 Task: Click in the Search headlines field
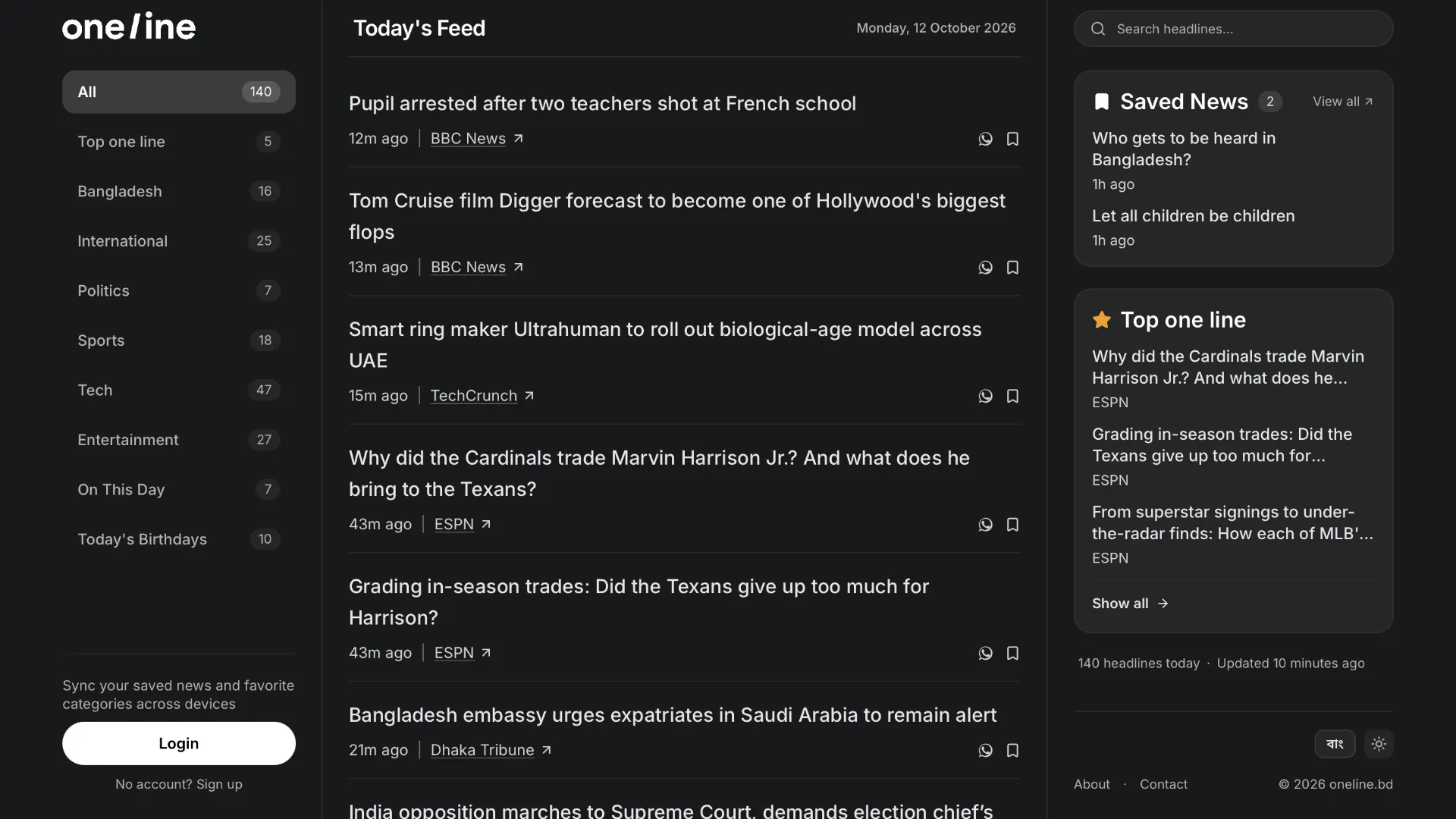(1234, 29)
